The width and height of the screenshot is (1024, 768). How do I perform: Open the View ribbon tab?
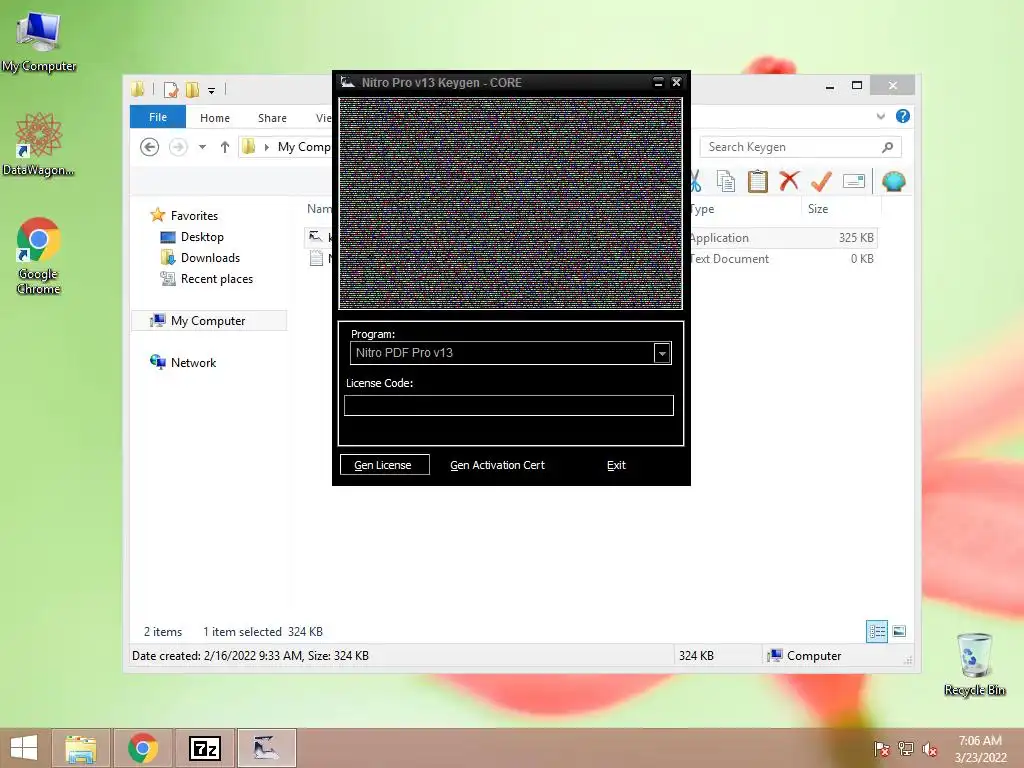pyautogui.click(x=323, y=118)
